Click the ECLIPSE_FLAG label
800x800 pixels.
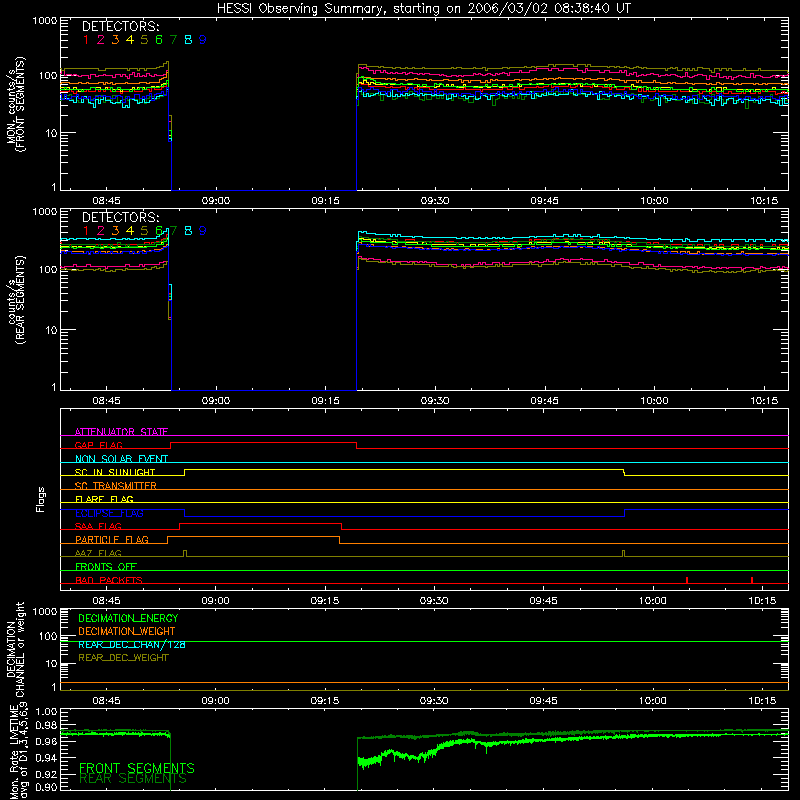pyautogui.click(x=109, y=513)
